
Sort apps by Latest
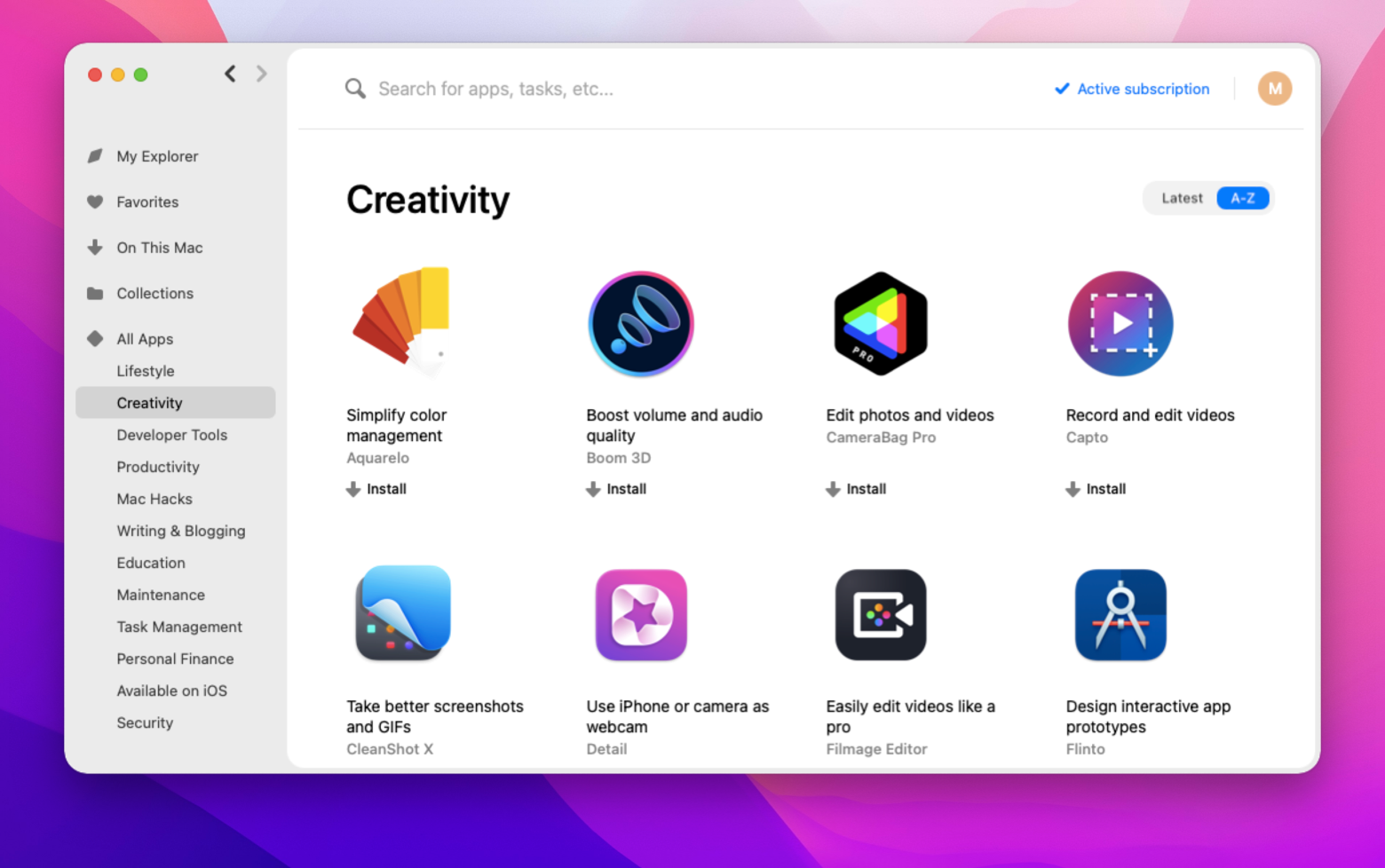pos(1182,198)
